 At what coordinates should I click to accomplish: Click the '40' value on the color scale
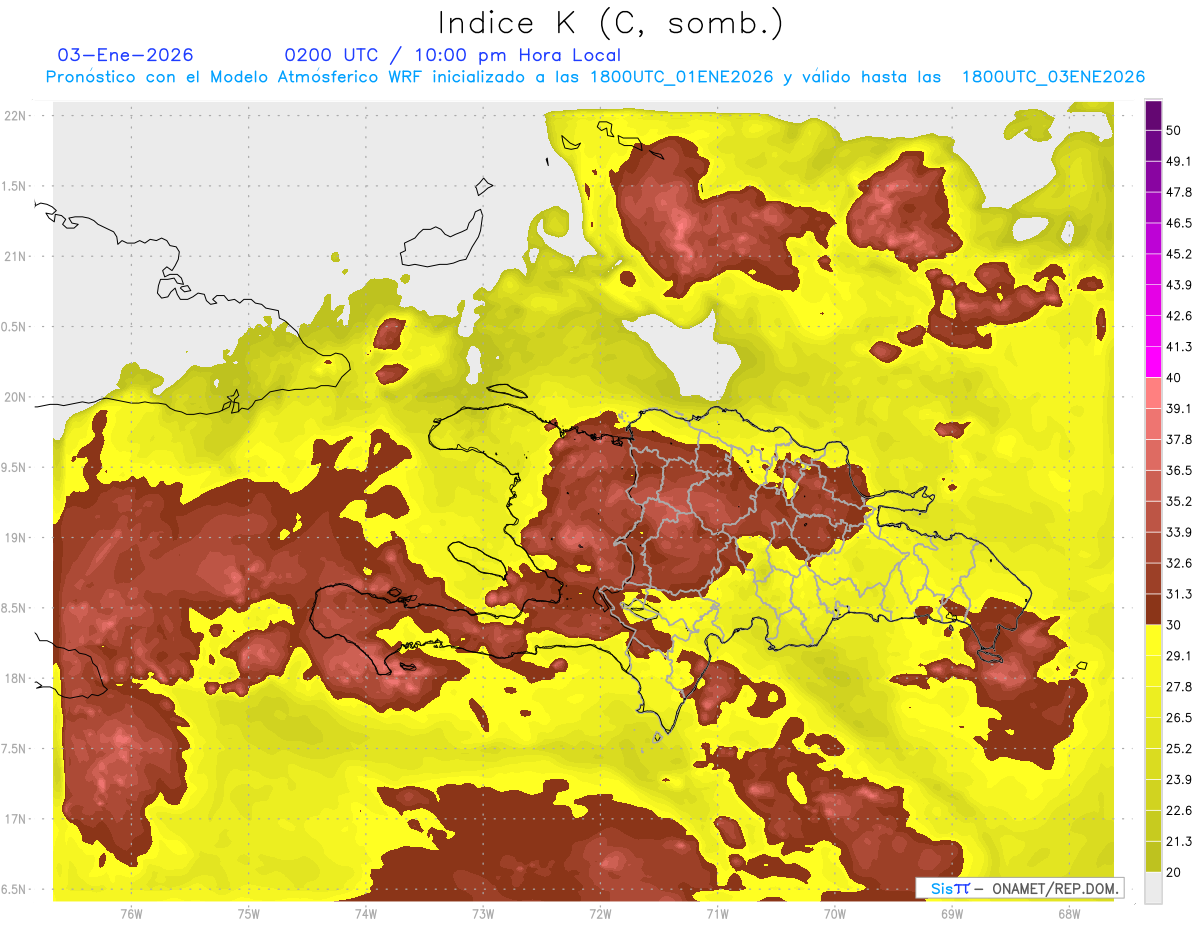[1174, 378]
